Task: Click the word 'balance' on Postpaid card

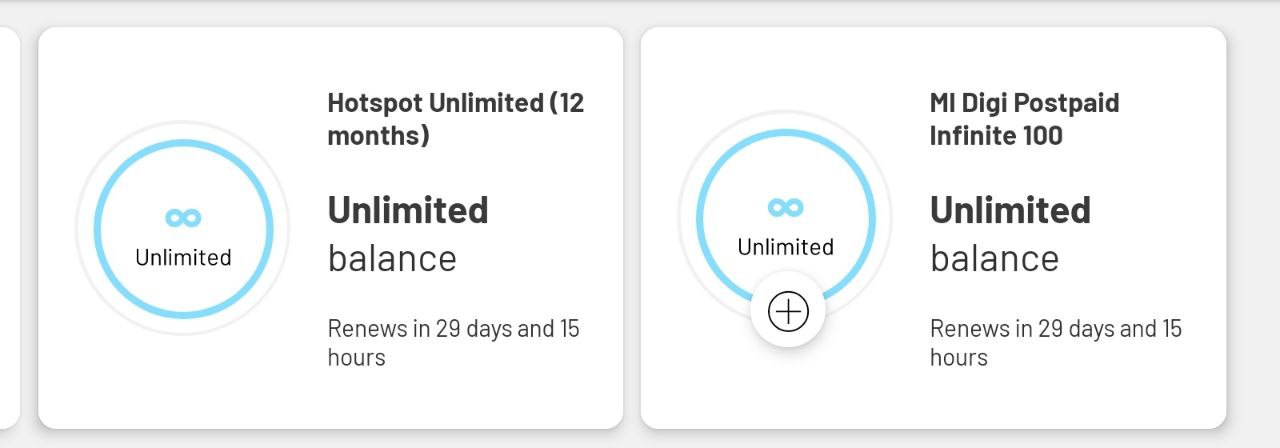Action: pyautogui.click(x=994, y=258)
